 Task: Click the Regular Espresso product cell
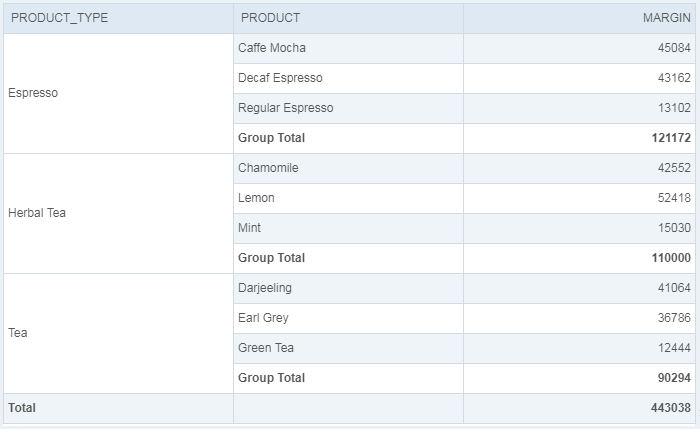[x=285, y=108]
